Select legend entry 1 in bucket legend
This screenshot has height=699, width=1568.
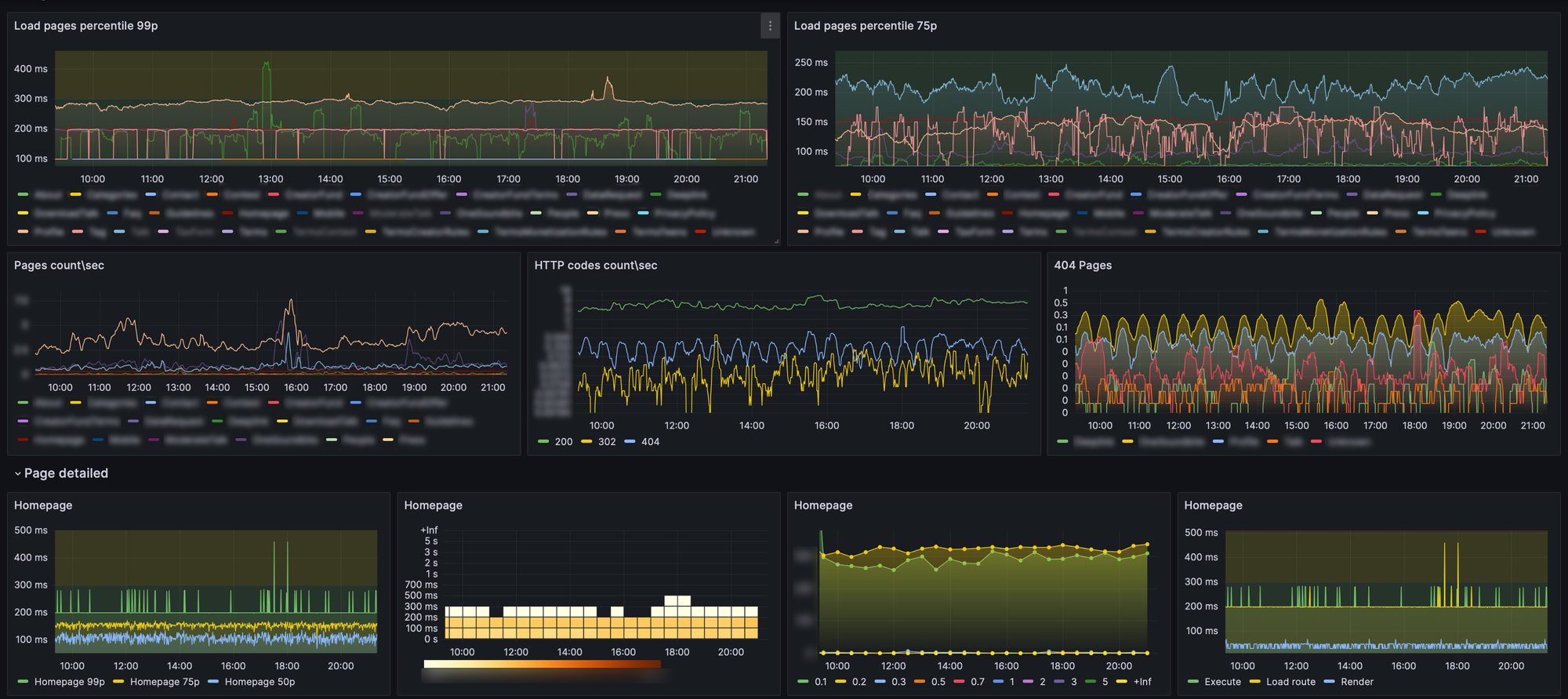coord(1012,682)
